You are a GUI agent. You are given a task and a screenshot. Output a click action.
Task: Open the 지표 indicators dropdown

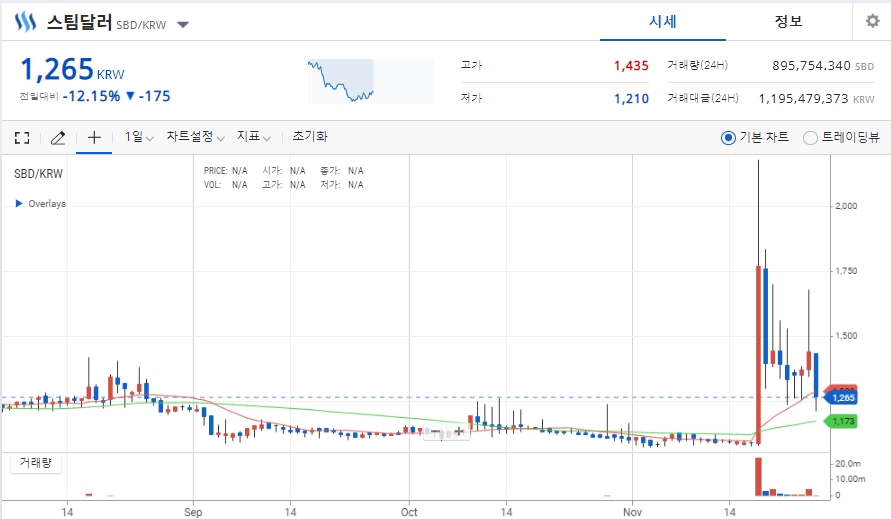click(x=254, y=137)
